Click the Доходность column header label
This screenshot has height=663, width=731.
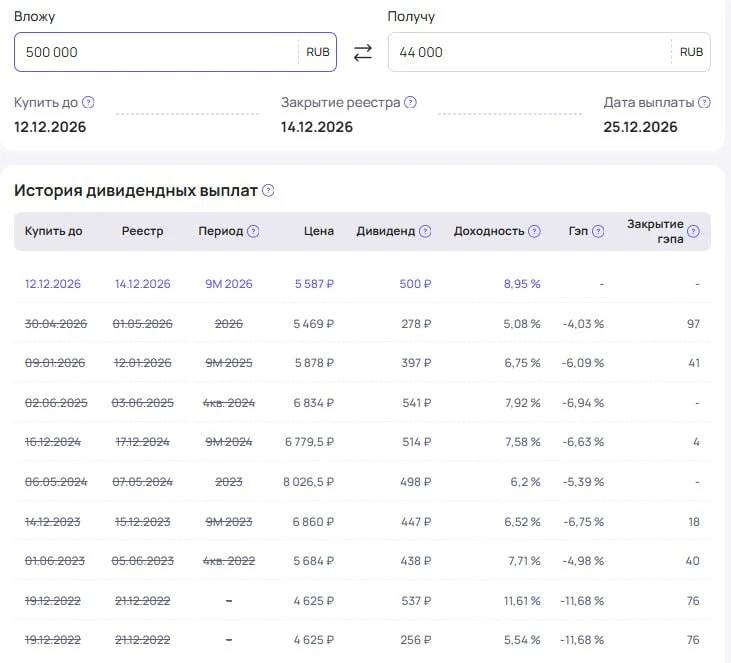[x=489, y=231]
